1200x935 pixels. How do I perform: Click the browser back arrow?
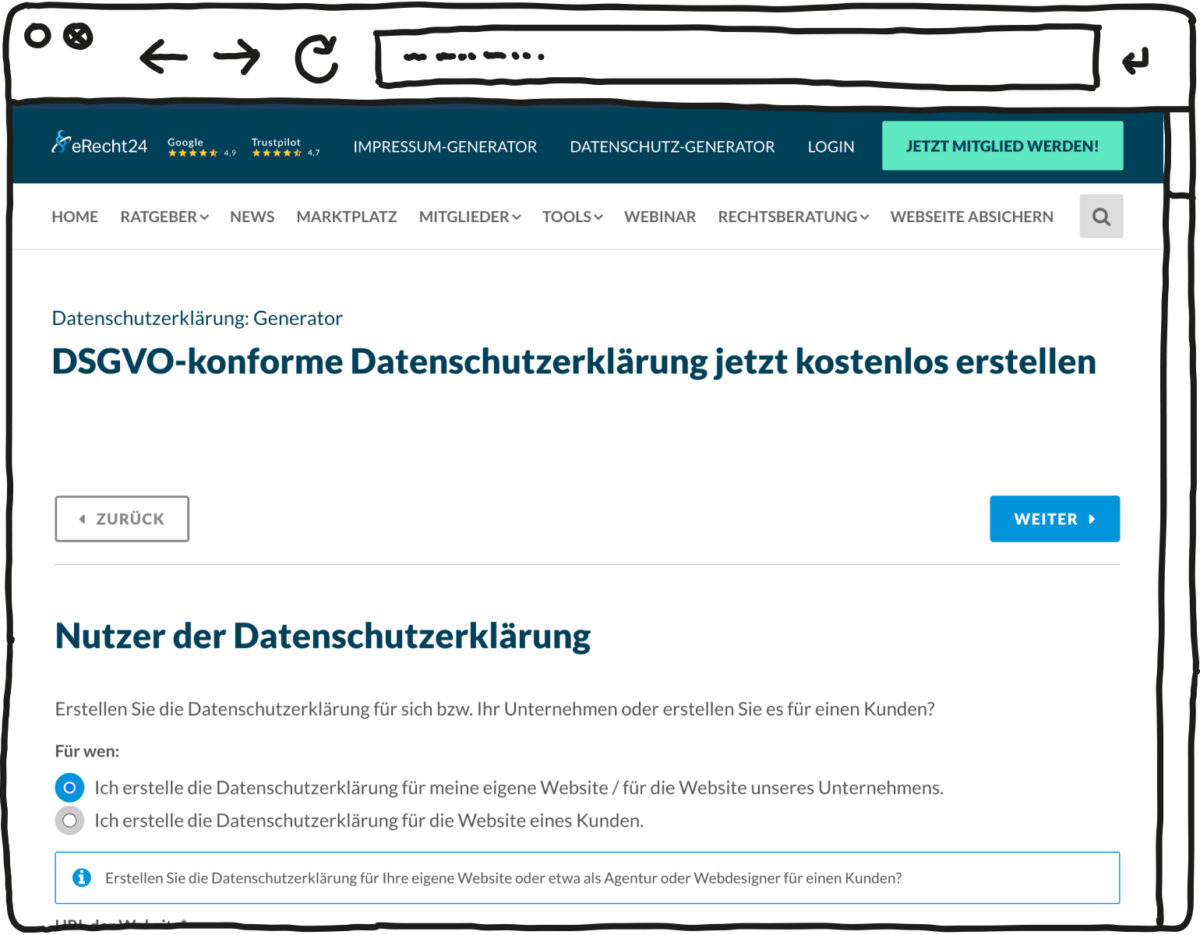point(163,58)
